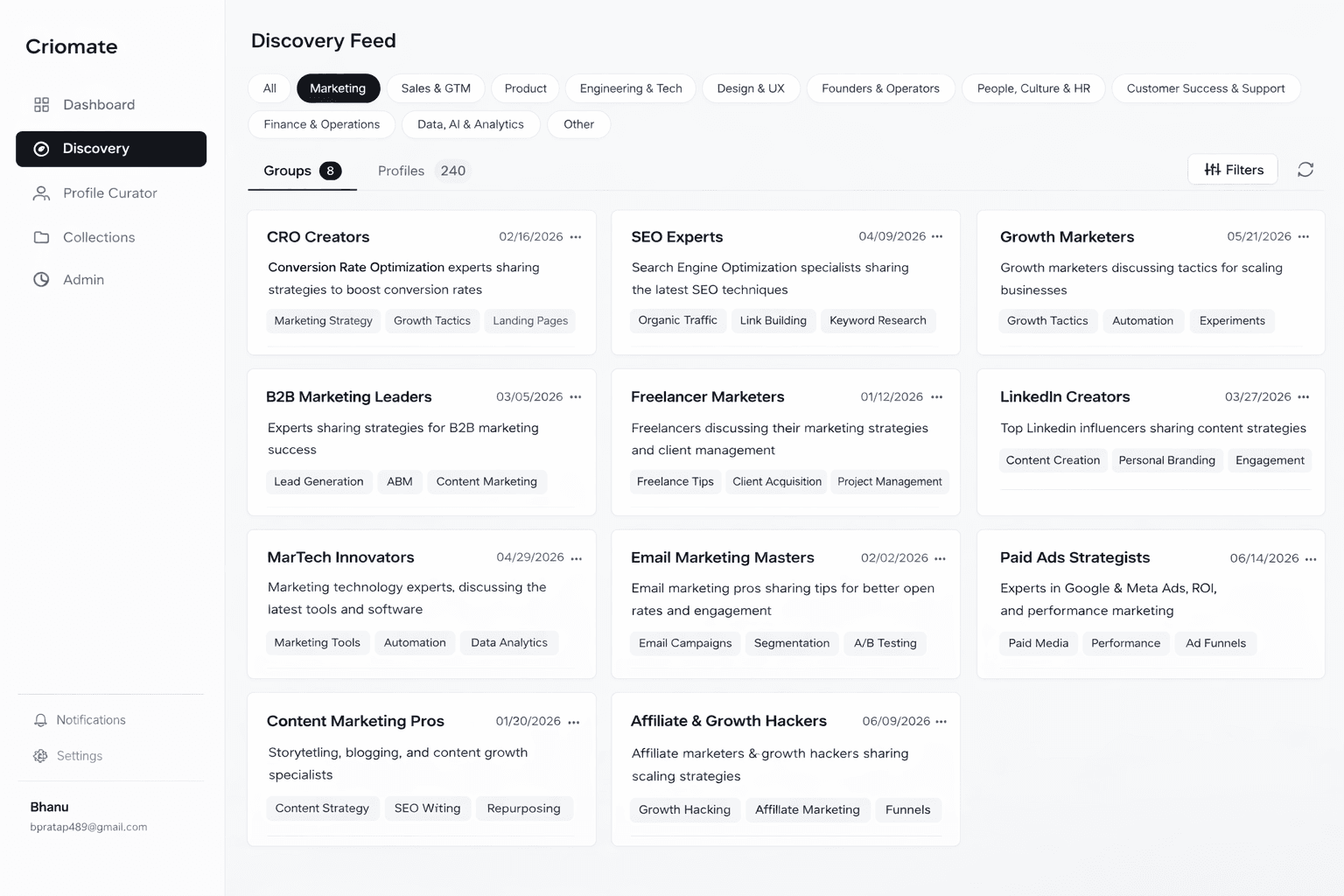
Task: Open Collections using the folder icon
Action: coord(40,237)
